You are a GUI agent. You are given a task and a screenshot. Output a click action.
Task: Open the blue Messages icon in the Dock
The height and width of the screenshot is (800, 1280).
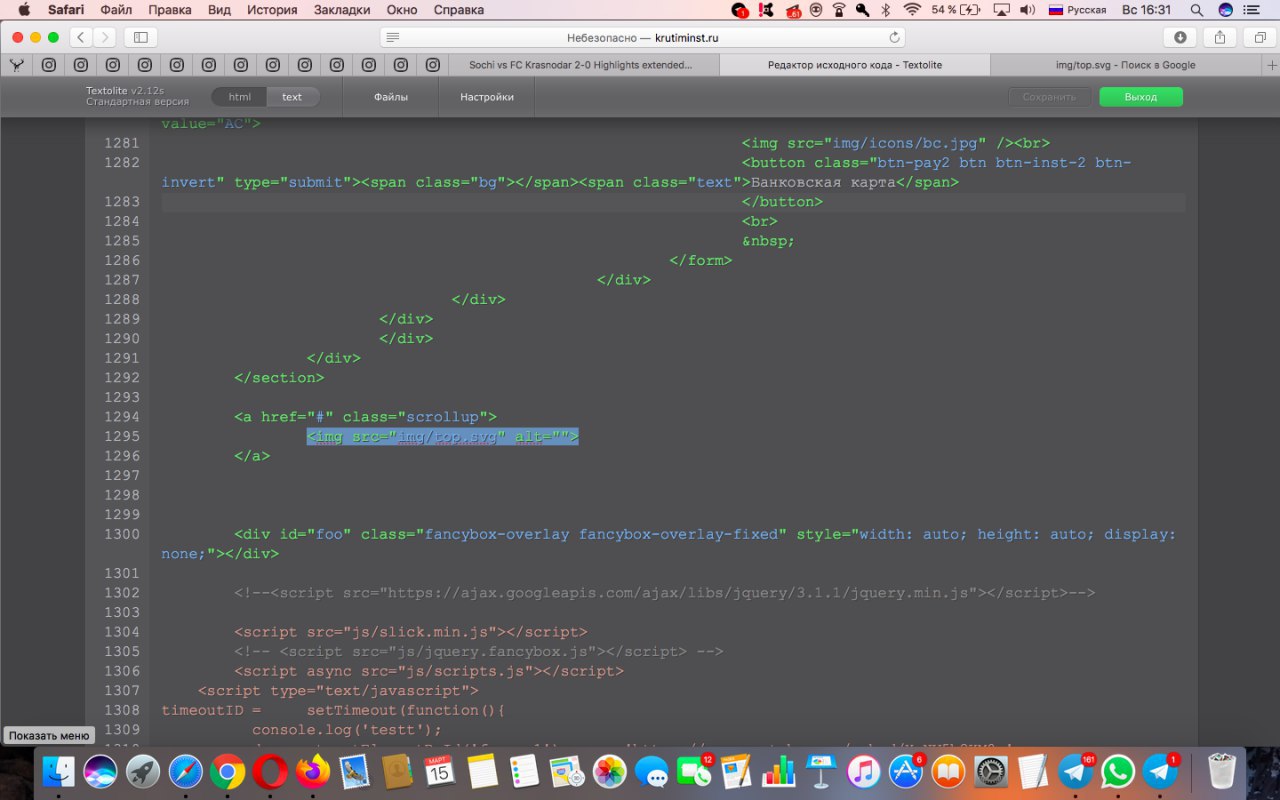click(x=652, y=771)
